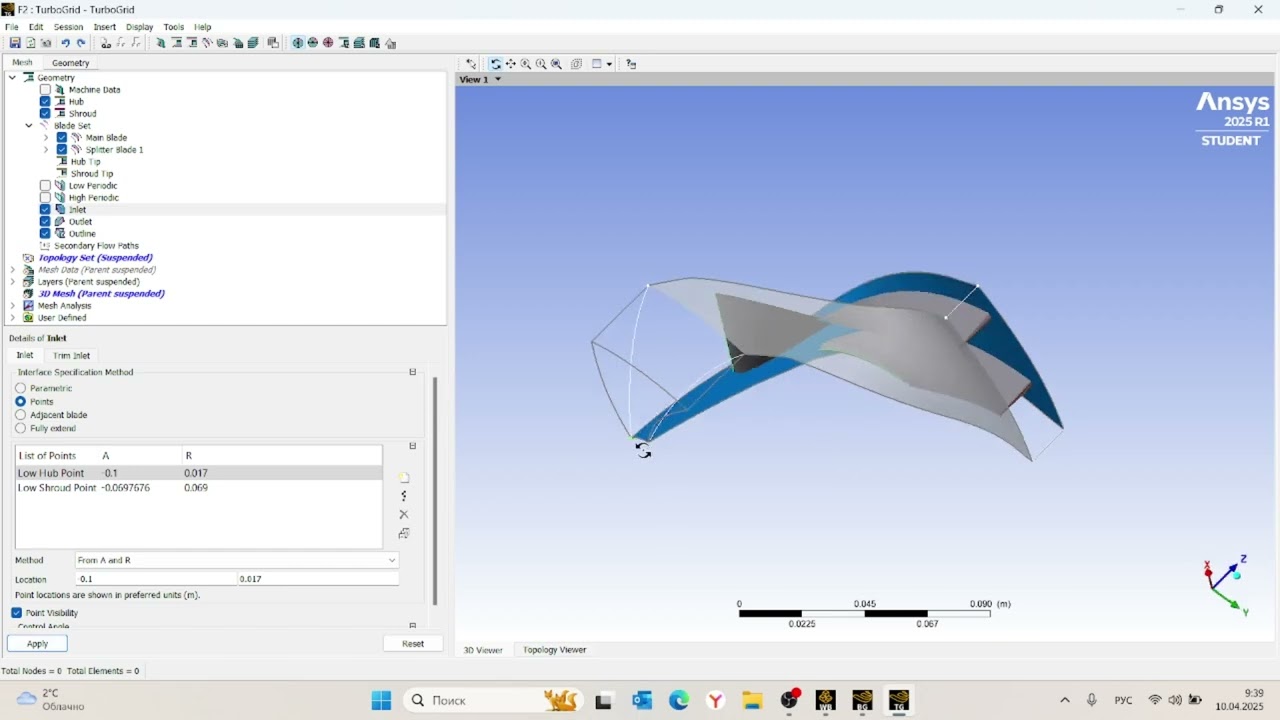
Task: Uncheck the Shroud visibility checkbox
Action: tap(45, 114)
